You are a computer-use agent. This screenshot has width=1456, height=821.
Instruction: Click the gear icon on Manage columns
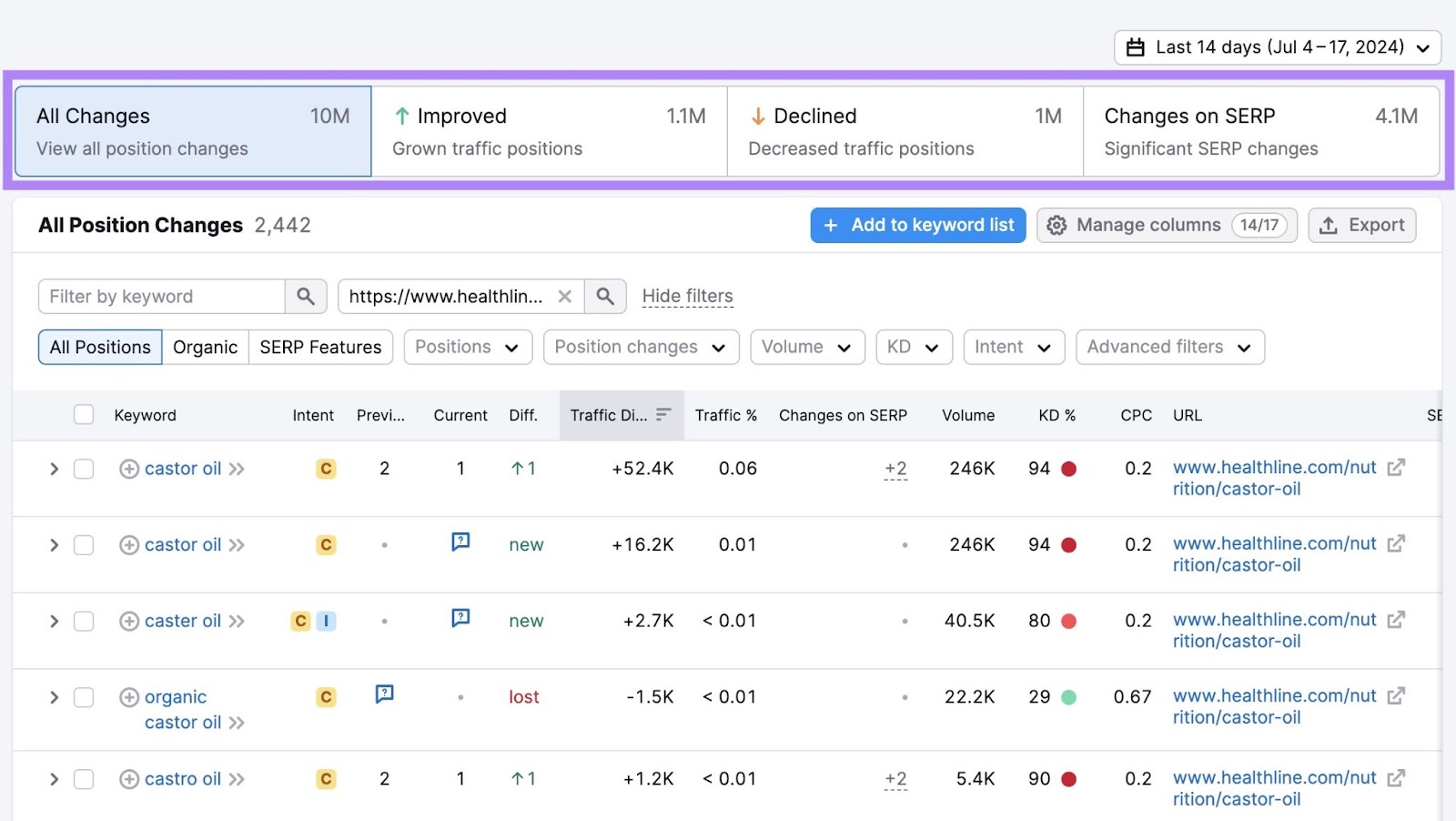[x=1057, y=225]
